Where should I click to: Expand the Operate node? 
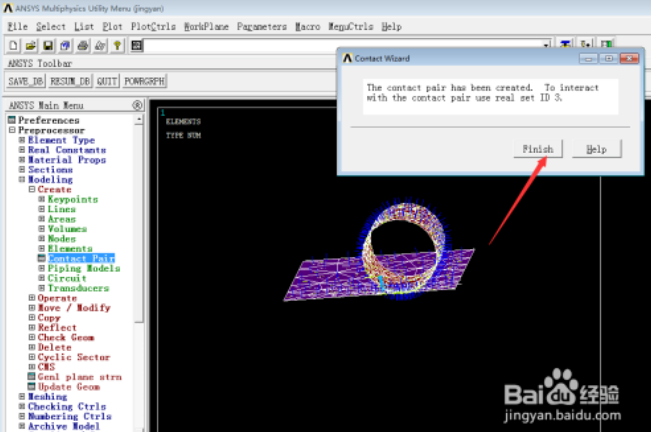32,298
